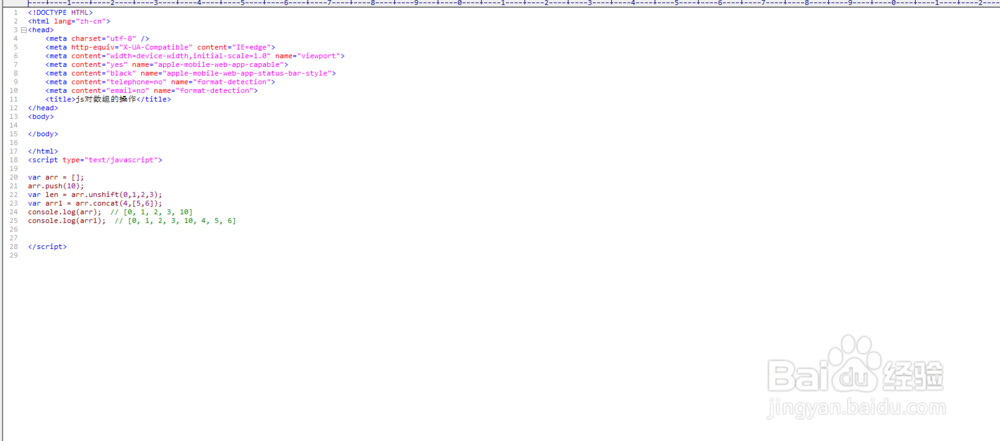Click line number 26 in gutter

click(x=14, y=229)
